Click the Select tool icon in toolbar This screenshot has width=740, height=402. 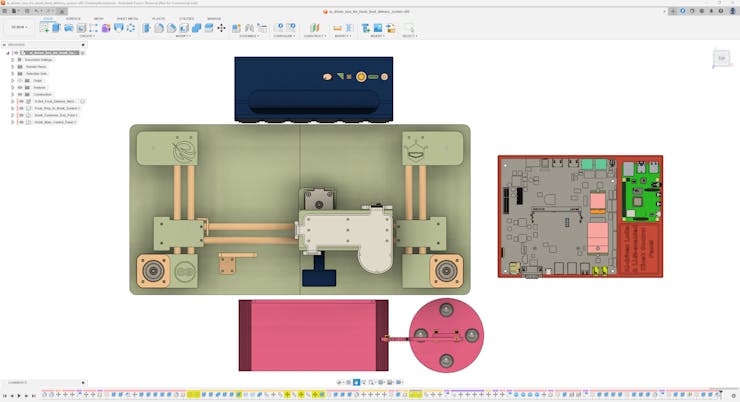tap(408, 28)
